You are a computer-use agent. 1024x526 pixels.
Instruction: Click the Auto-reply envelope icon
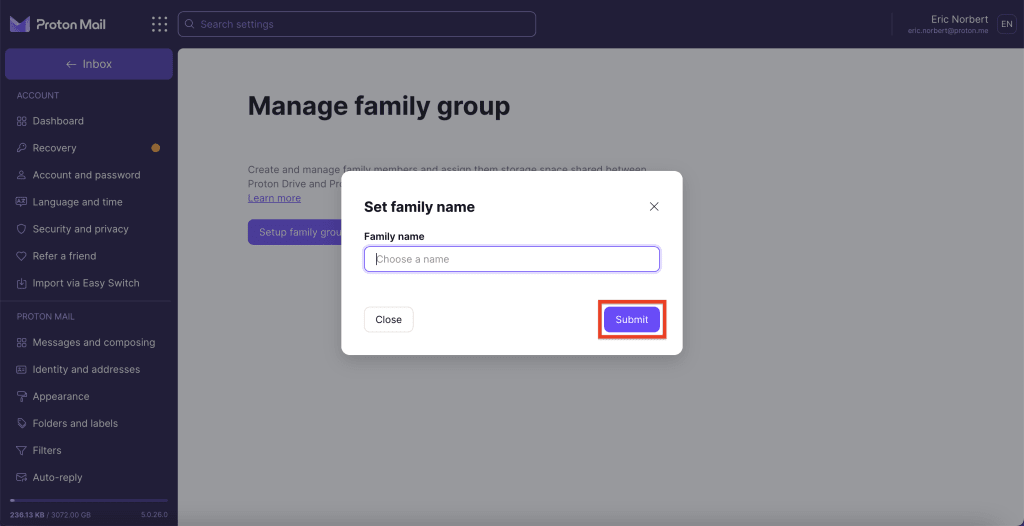tap(22, 478)
